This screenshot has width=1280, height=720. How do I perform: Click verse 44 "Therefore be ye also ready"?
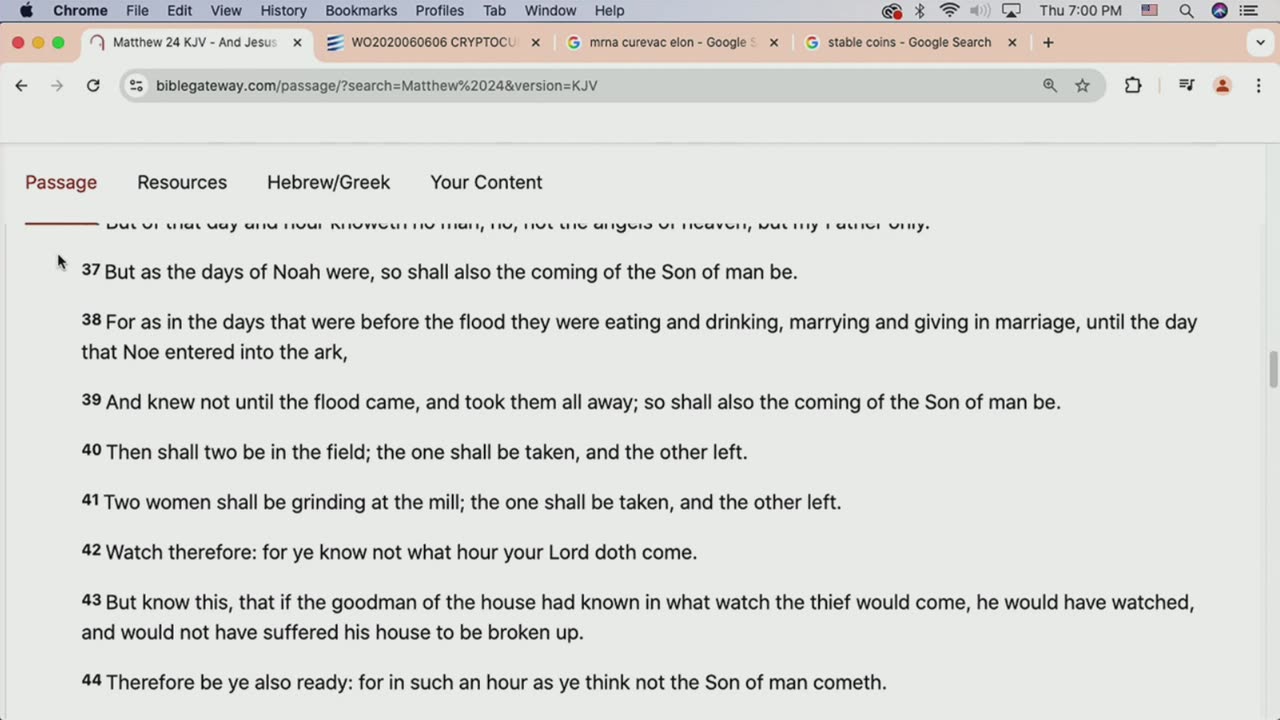click(484, 682)
